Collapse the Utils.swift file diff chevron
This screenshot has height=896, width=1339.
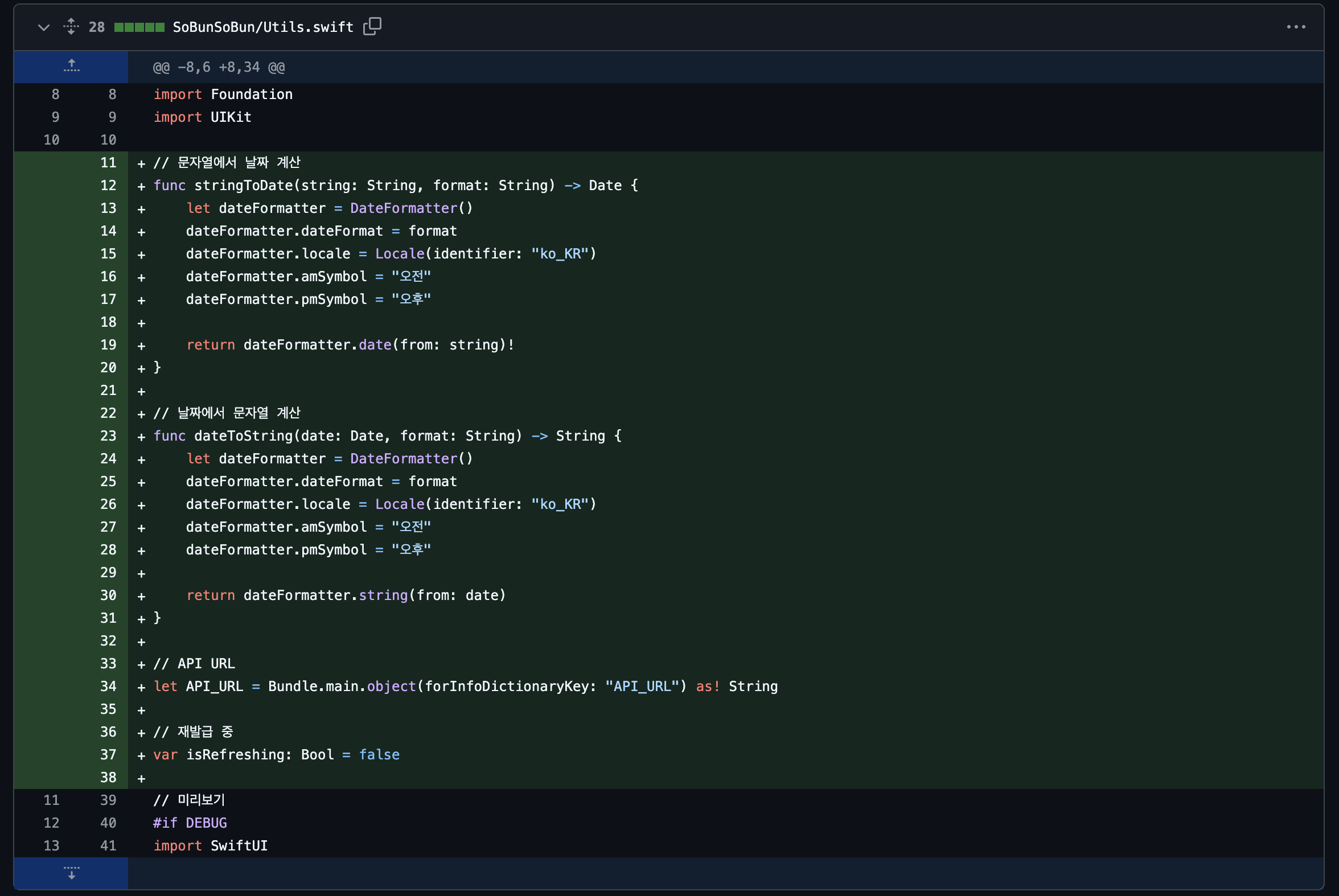[x=43, y=27]
